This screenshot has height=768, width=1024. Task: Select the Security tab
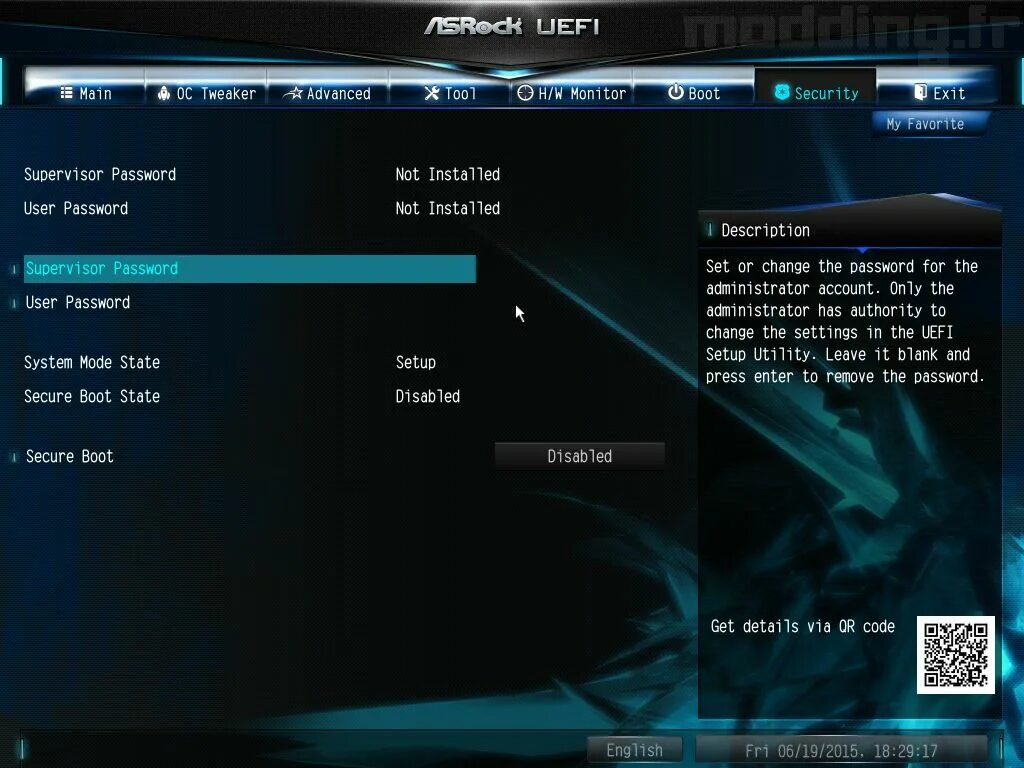pyautogui.click(x=815, y=93)
